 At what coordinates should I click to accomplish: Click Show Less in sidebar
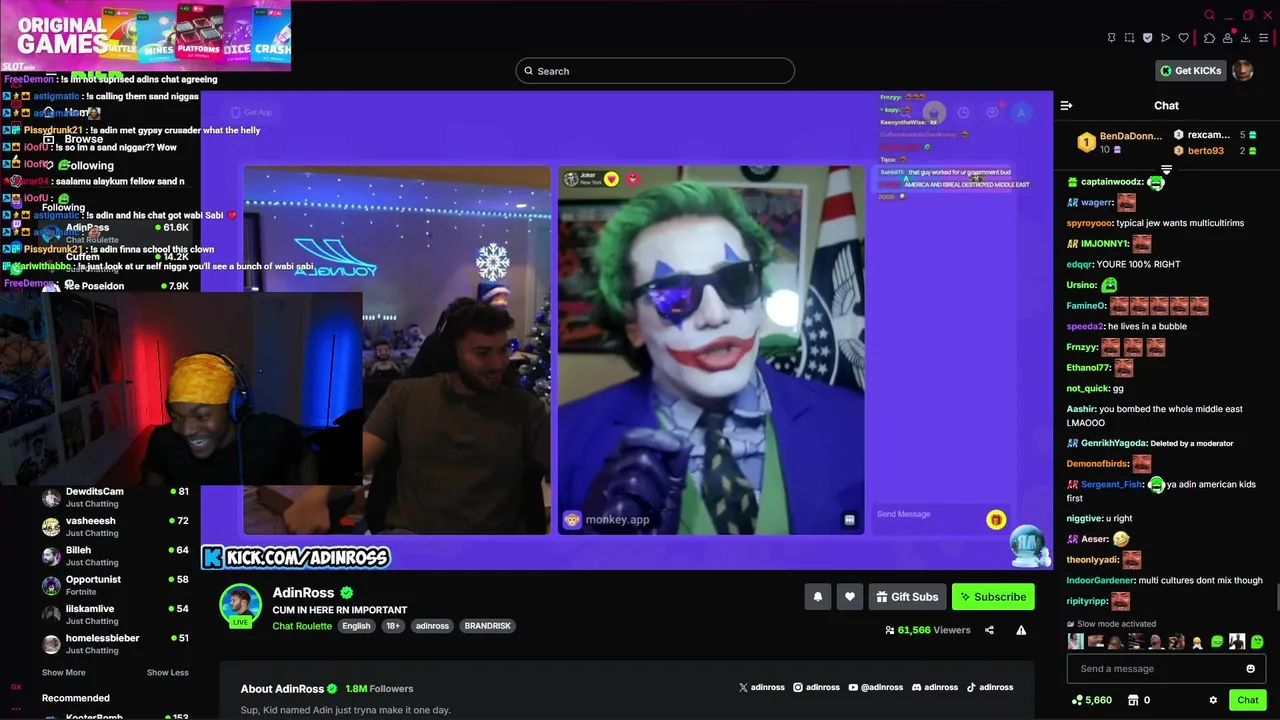[x=167, y=673]
